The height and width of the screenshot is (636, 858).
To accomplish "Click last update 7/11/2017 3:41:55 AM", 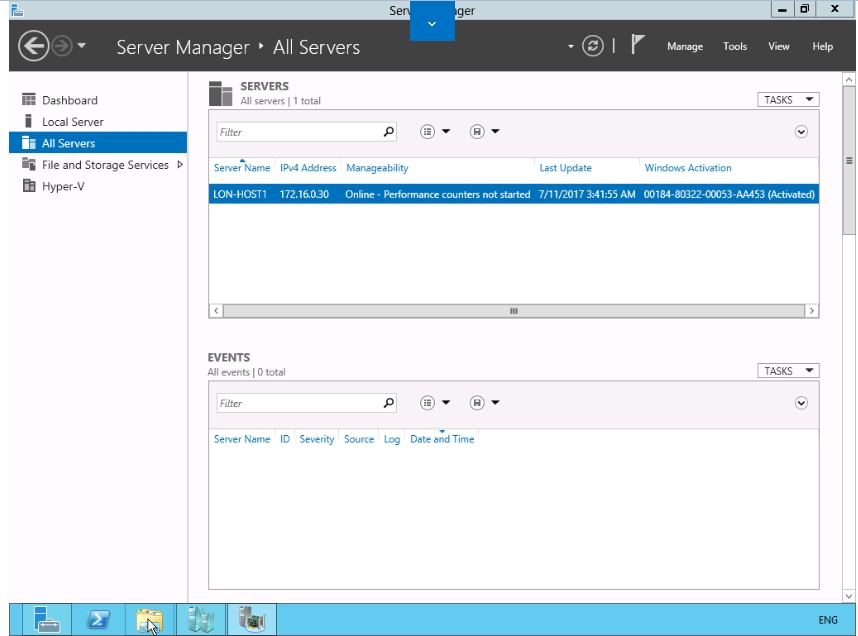I will click(x=587, y=194).
